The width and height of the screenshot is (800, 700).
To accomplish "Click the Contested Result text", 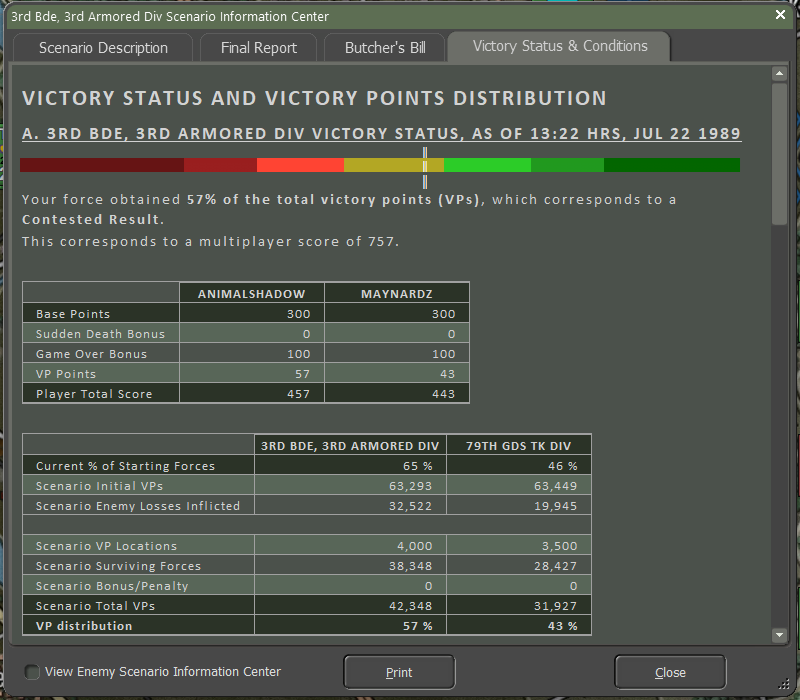I will point(93,219).
